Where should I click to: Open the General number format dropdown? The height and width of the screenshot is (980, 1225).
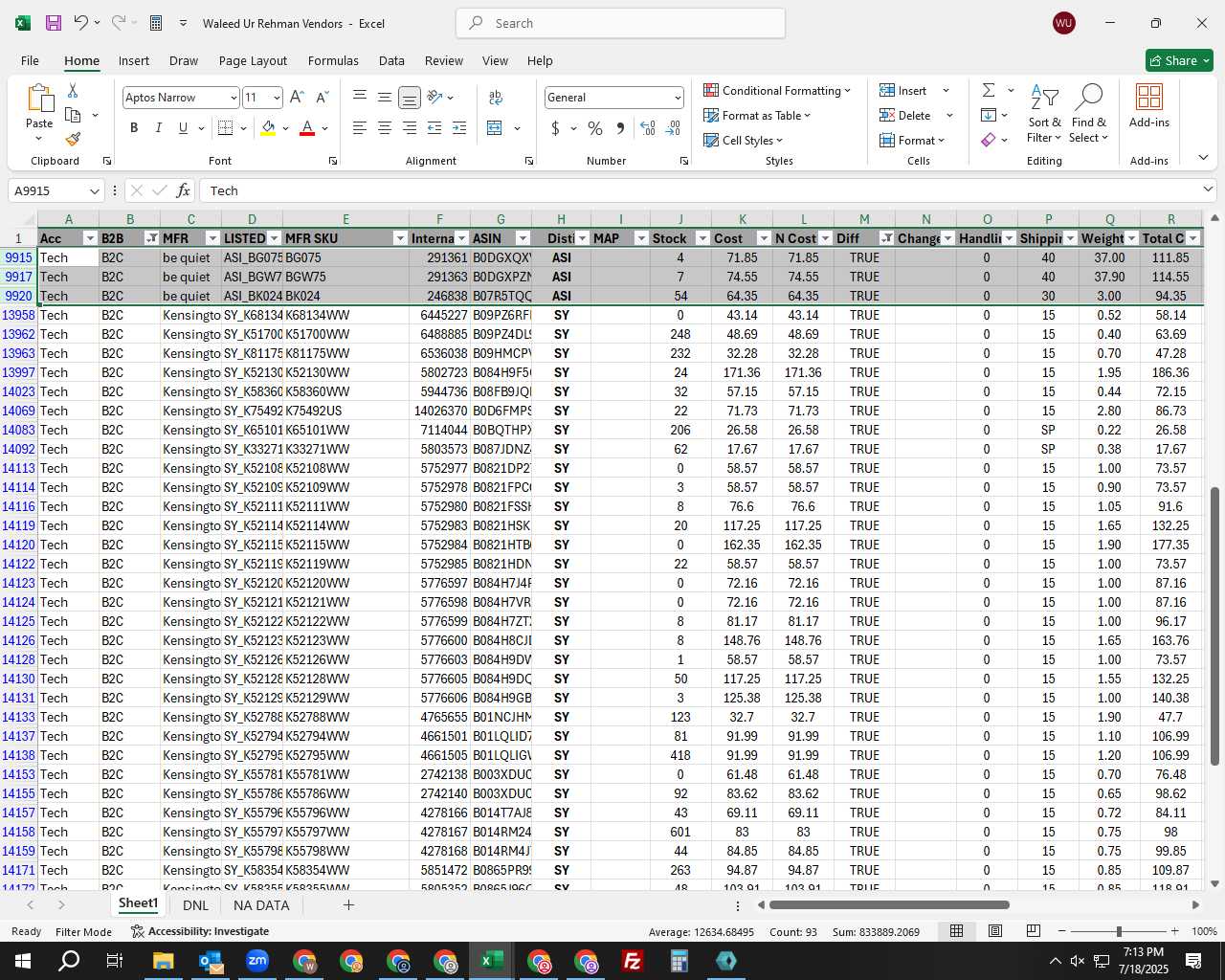[x=678, y=98]
